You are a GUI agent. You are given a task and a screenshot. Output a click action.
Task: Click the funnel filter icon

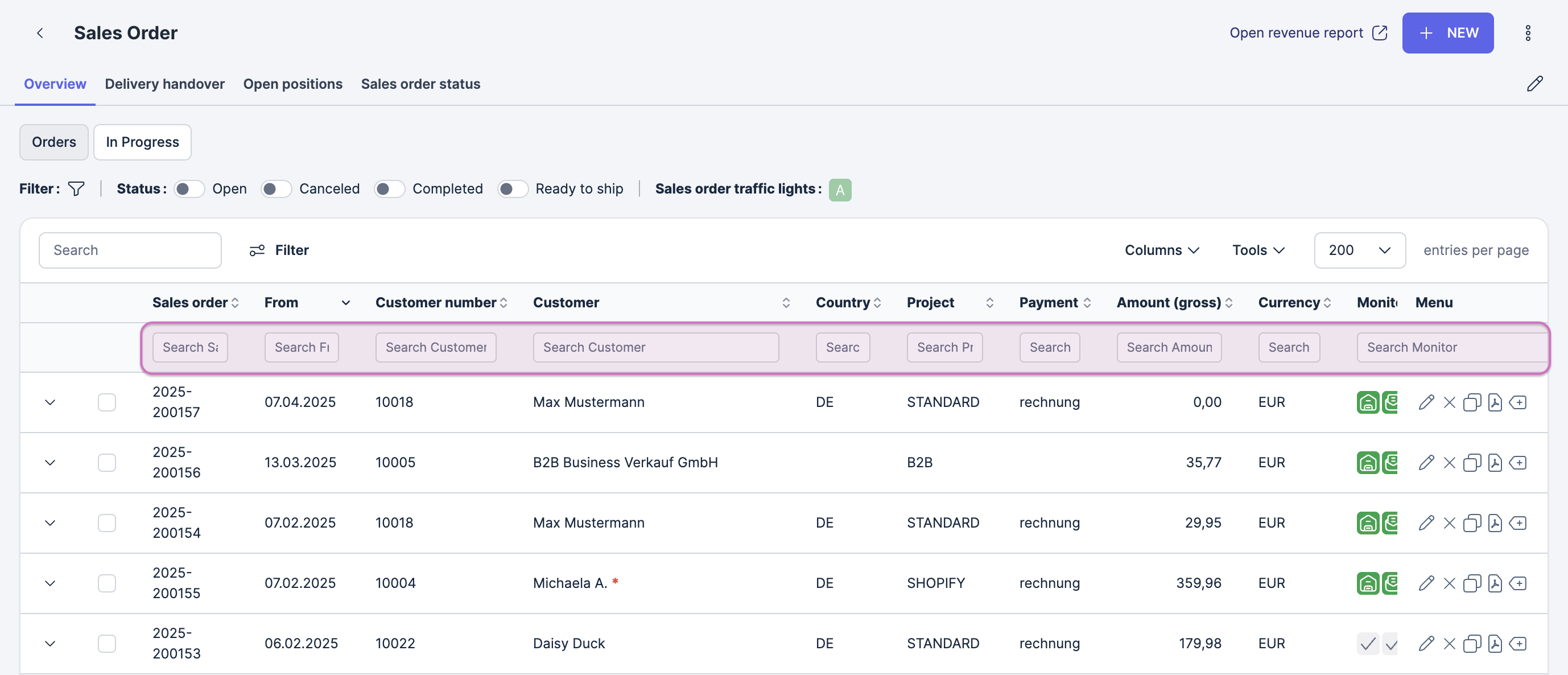click(76, 189)
